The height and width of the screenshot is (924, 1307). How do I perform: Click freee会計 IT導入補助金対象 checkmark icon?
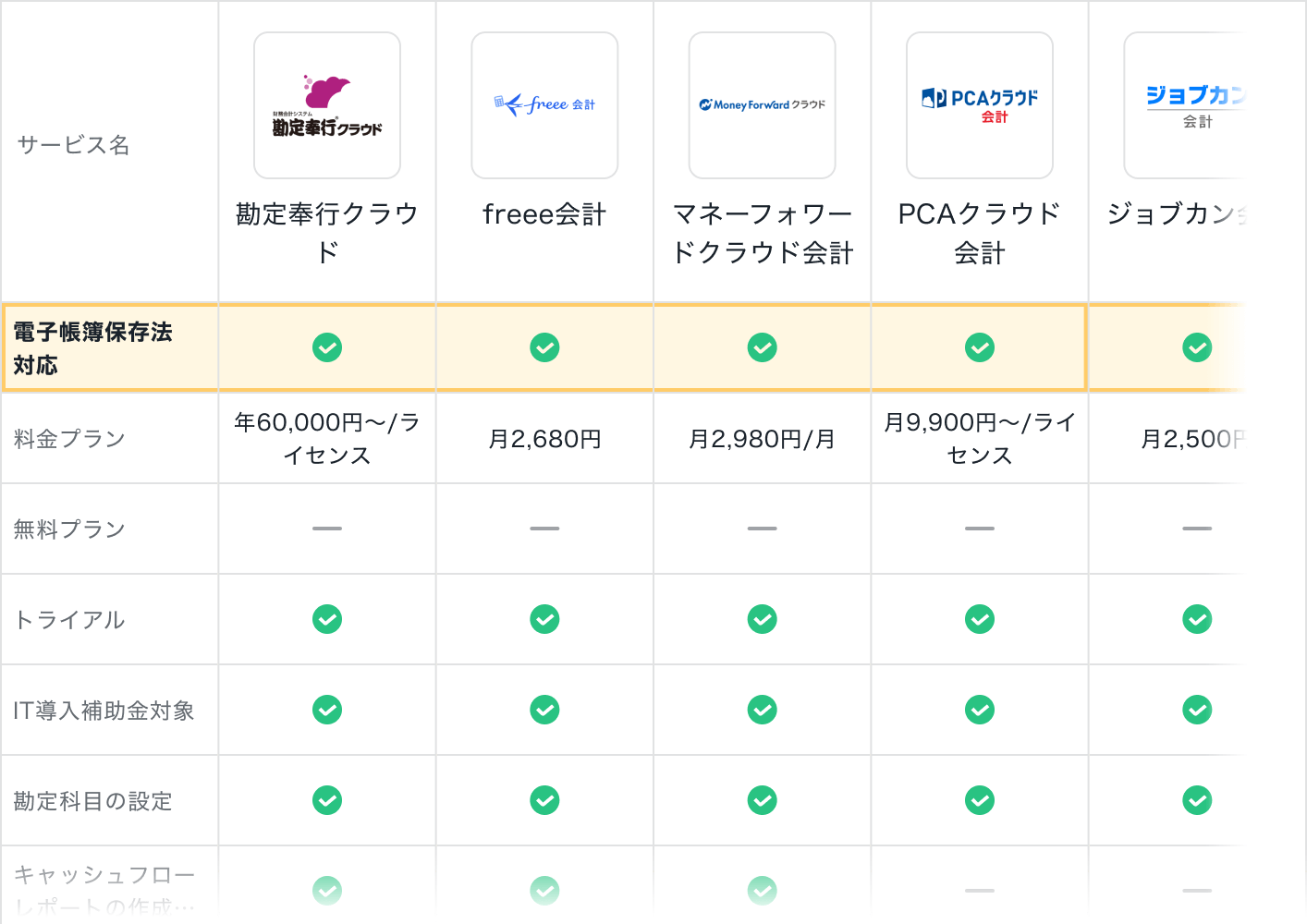click(544, 710)
